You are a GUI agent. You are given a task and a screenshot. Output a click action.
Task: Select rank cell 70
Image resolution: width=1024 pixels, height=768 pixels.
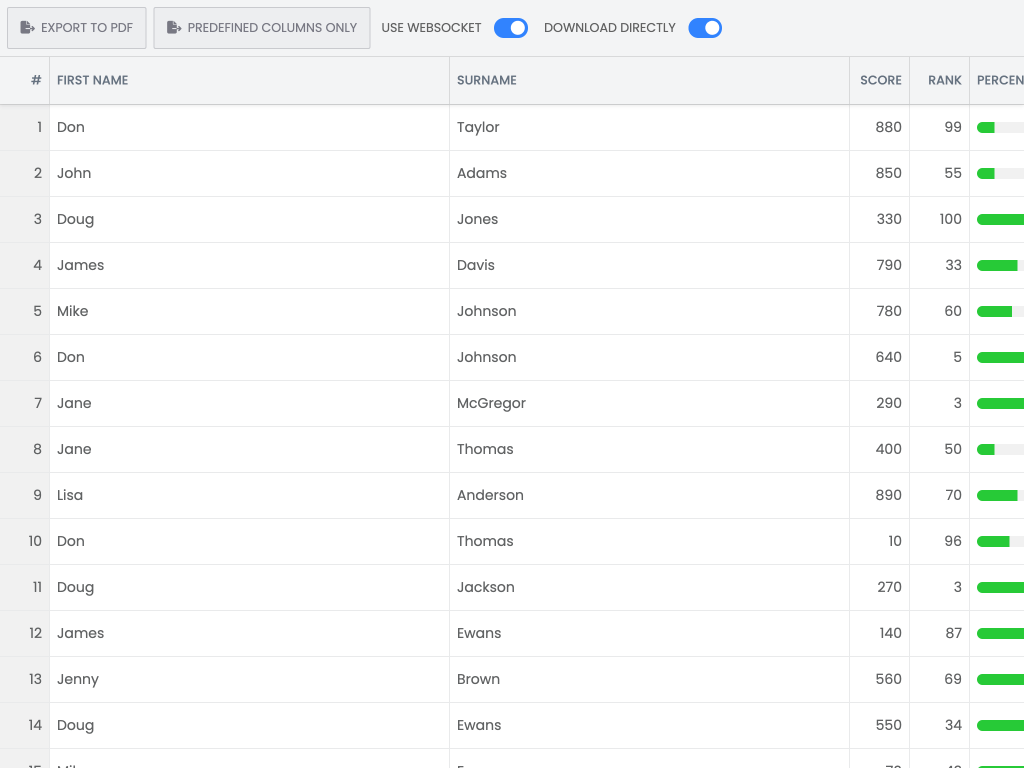[x=939, y=496]
